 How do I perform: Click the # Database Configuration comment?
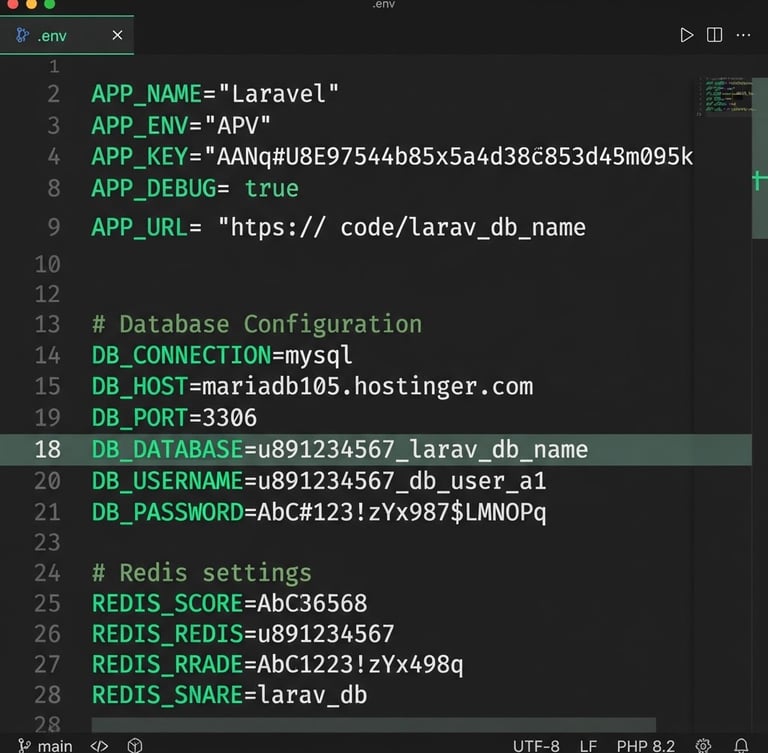(x=257, y=324)
